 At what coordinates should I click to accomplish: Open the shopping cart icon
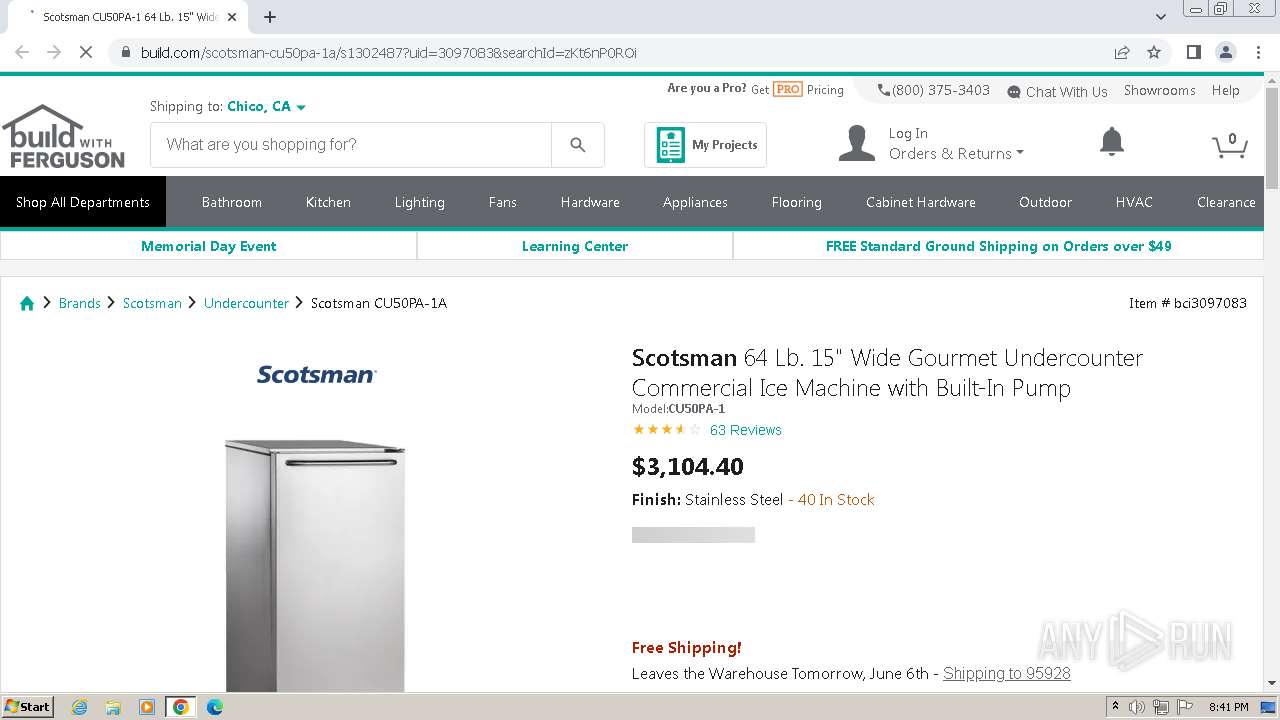pos(1229,146)
